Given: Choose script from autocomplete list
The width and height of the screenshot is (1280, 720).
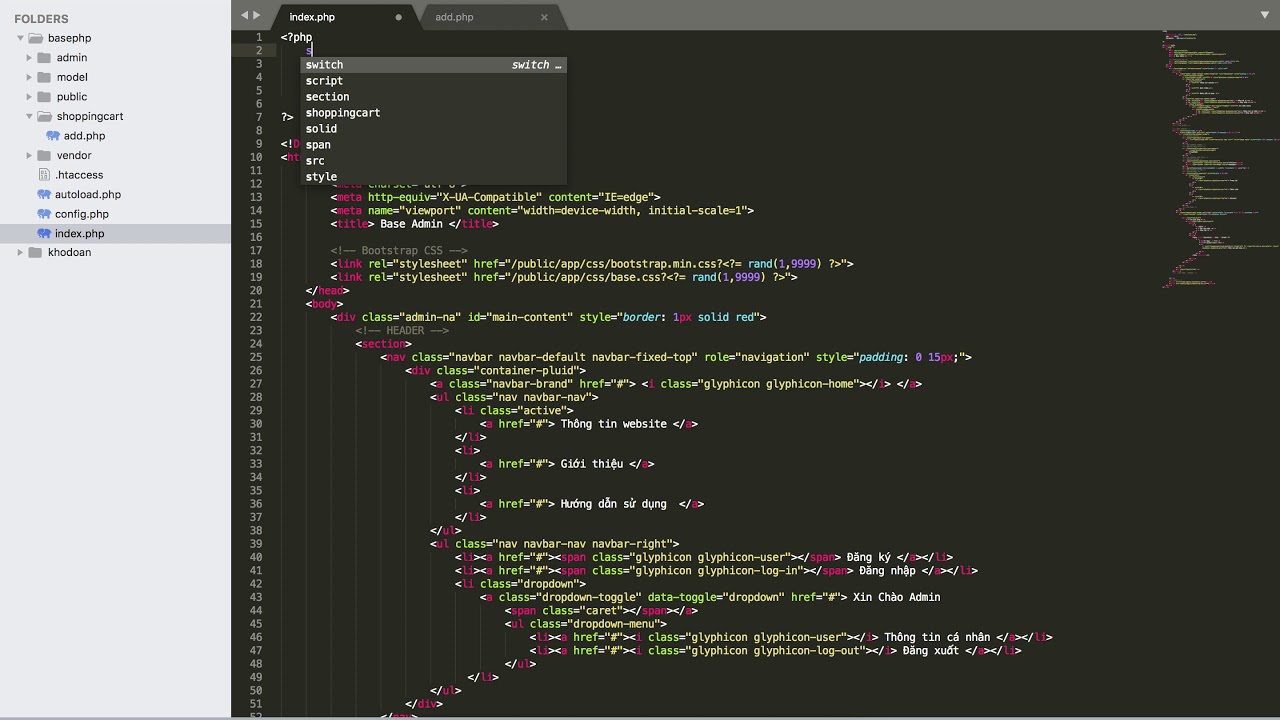Looking at the screenshot, I should coord(434,81).
